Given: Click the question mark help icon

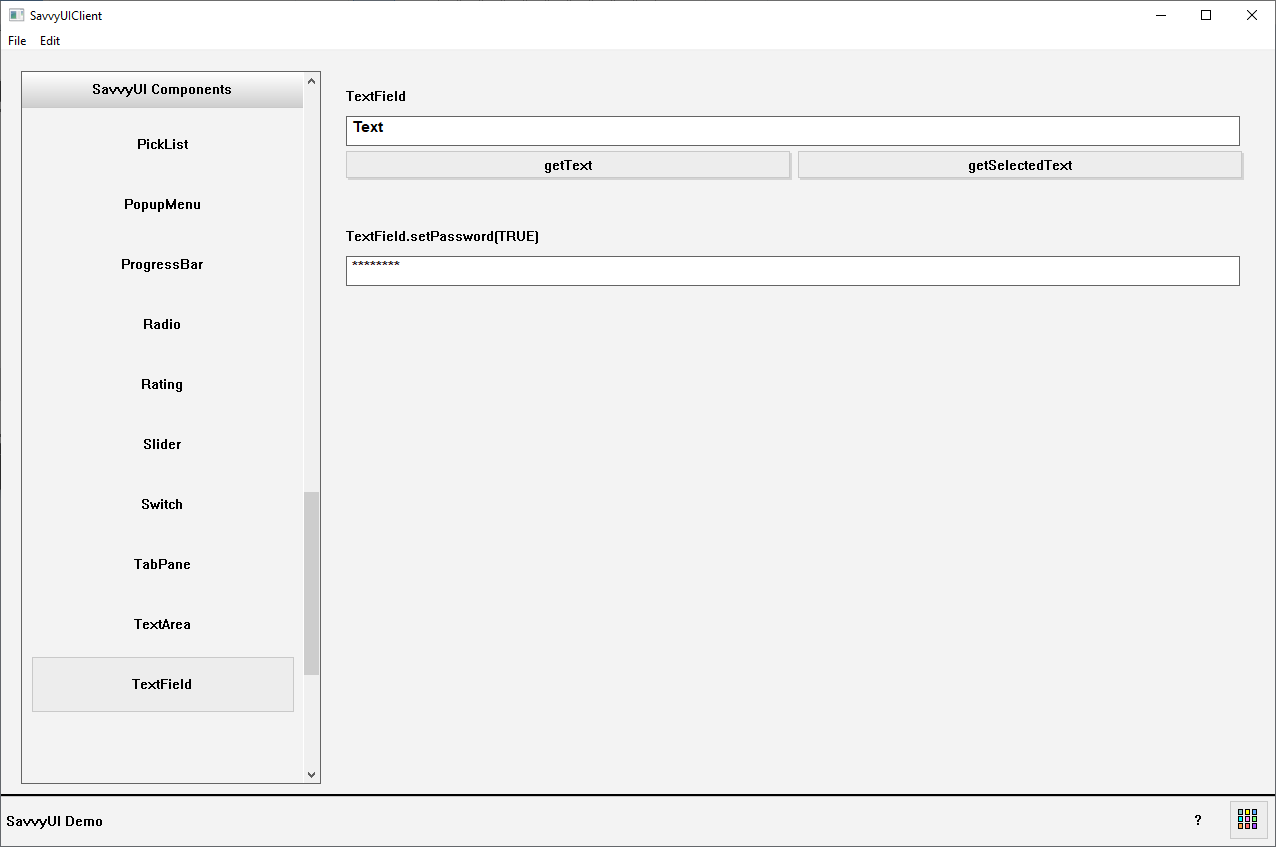Looking at the screenshot, I should tap(1198, 820).
